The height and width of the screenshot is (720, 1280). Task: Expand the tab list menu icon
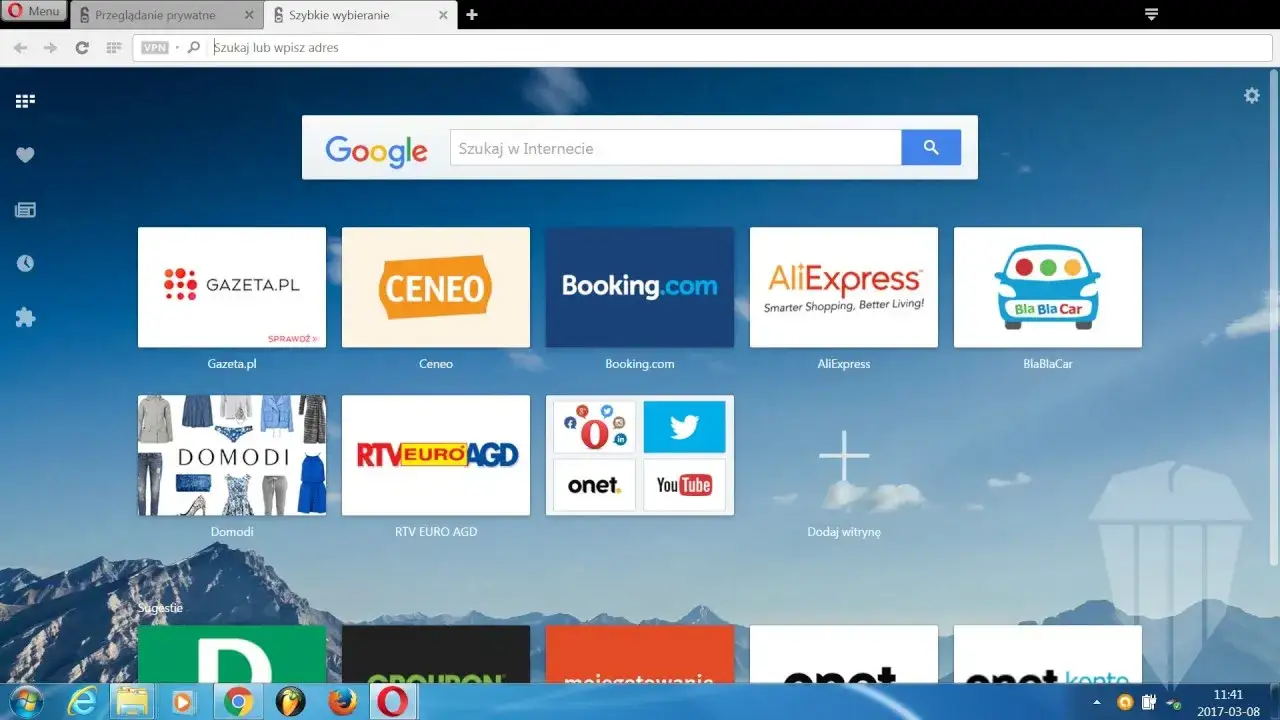click(1151, 14)
